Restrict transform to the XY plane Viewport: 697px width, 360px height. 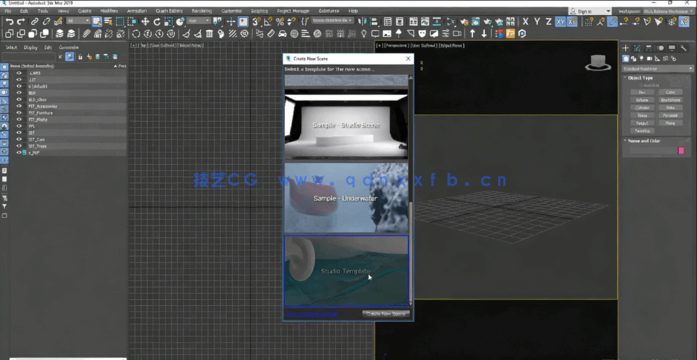(x=561, y=21)
